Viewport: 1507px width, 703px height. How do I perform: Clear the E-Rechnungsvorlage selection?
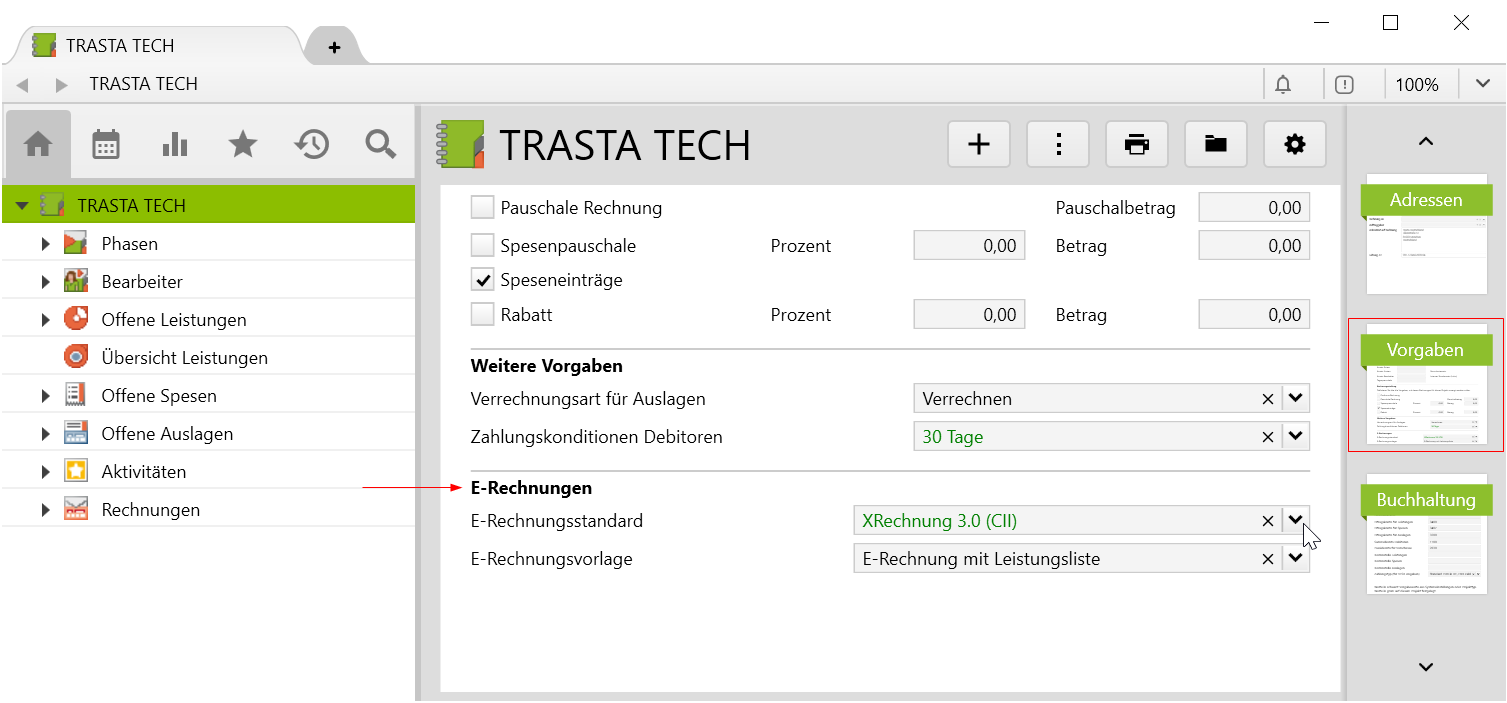1268,559
